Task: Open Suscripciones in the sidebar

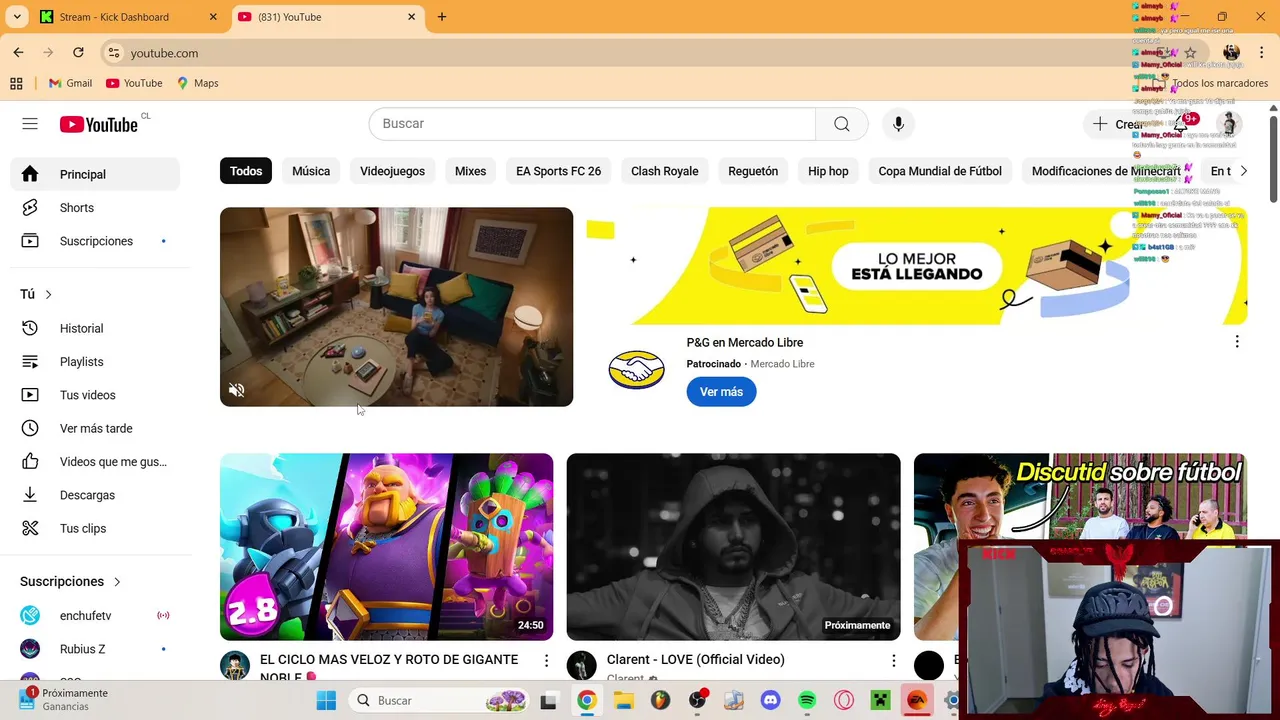Action: 95,241
